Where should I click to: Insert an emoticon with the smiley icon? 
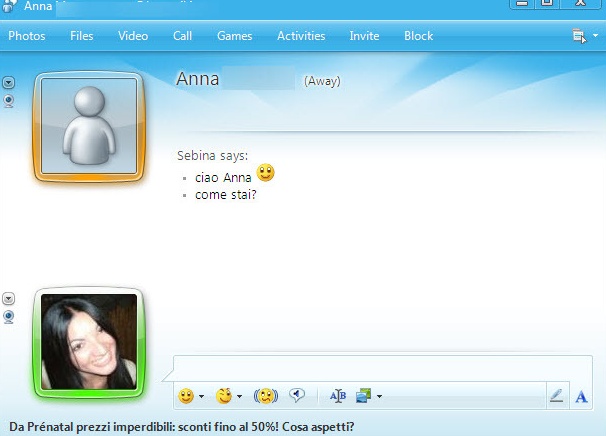(186, 396)
